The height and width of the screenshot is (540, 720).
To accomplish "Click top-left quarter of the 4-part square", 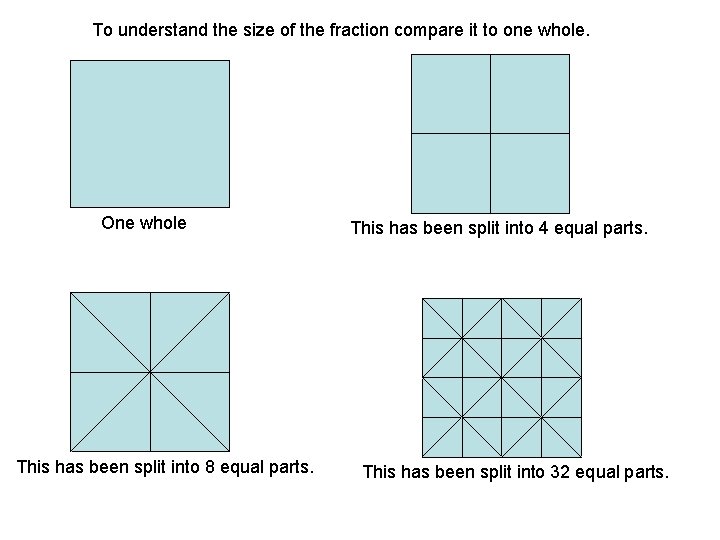I will (x=451, y=93).
